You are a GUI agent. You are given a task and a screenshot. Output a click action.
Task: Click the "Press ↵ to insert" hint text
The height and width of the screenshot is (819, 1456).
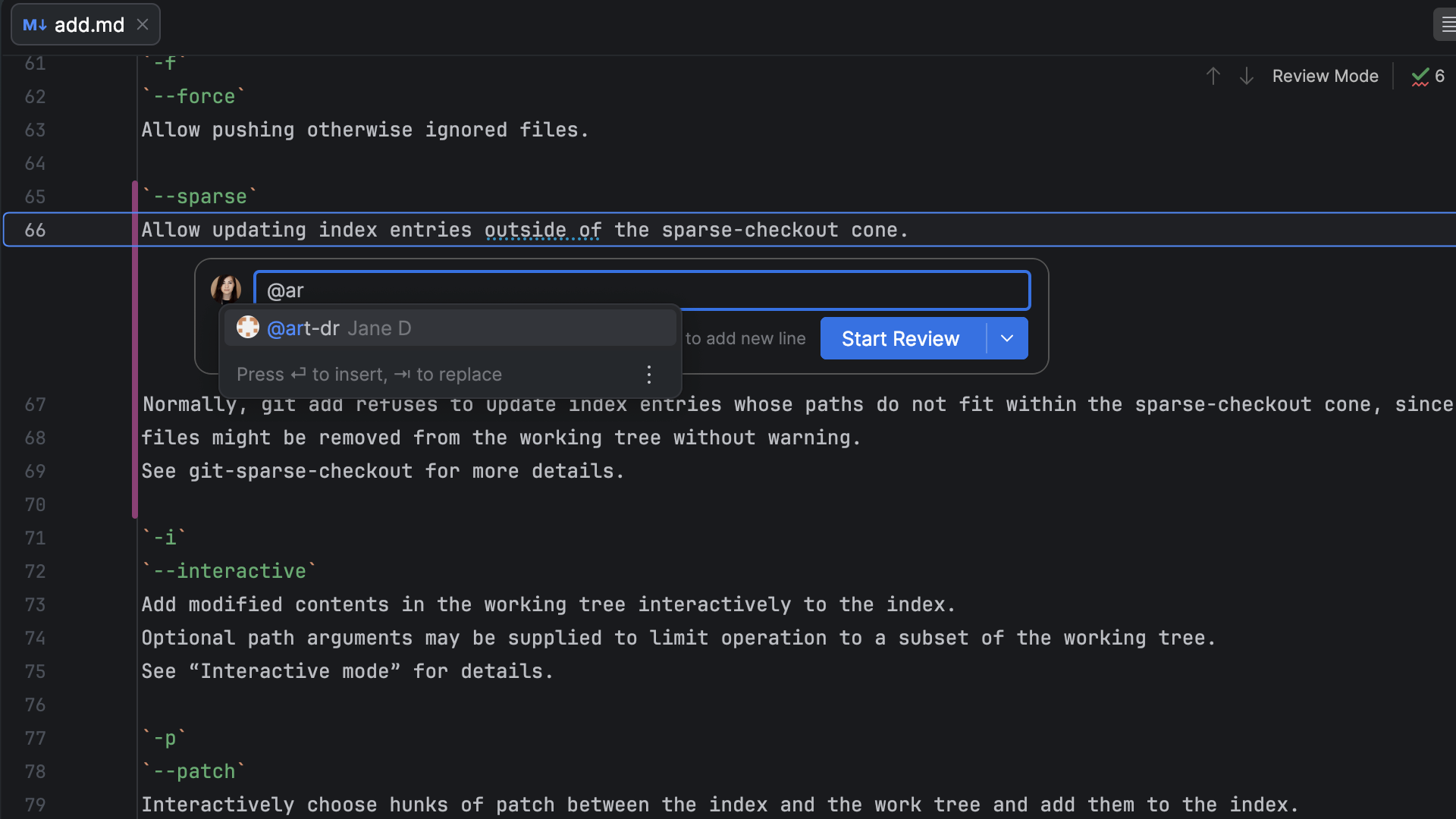369,375
